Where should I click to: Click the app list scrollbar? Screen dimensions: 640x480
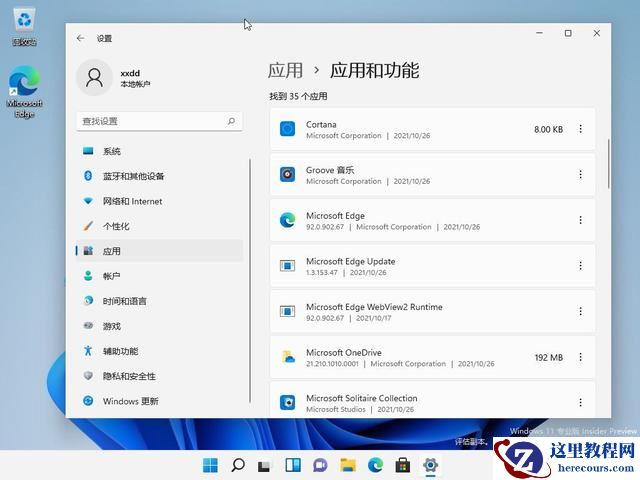tap(609, 163)
